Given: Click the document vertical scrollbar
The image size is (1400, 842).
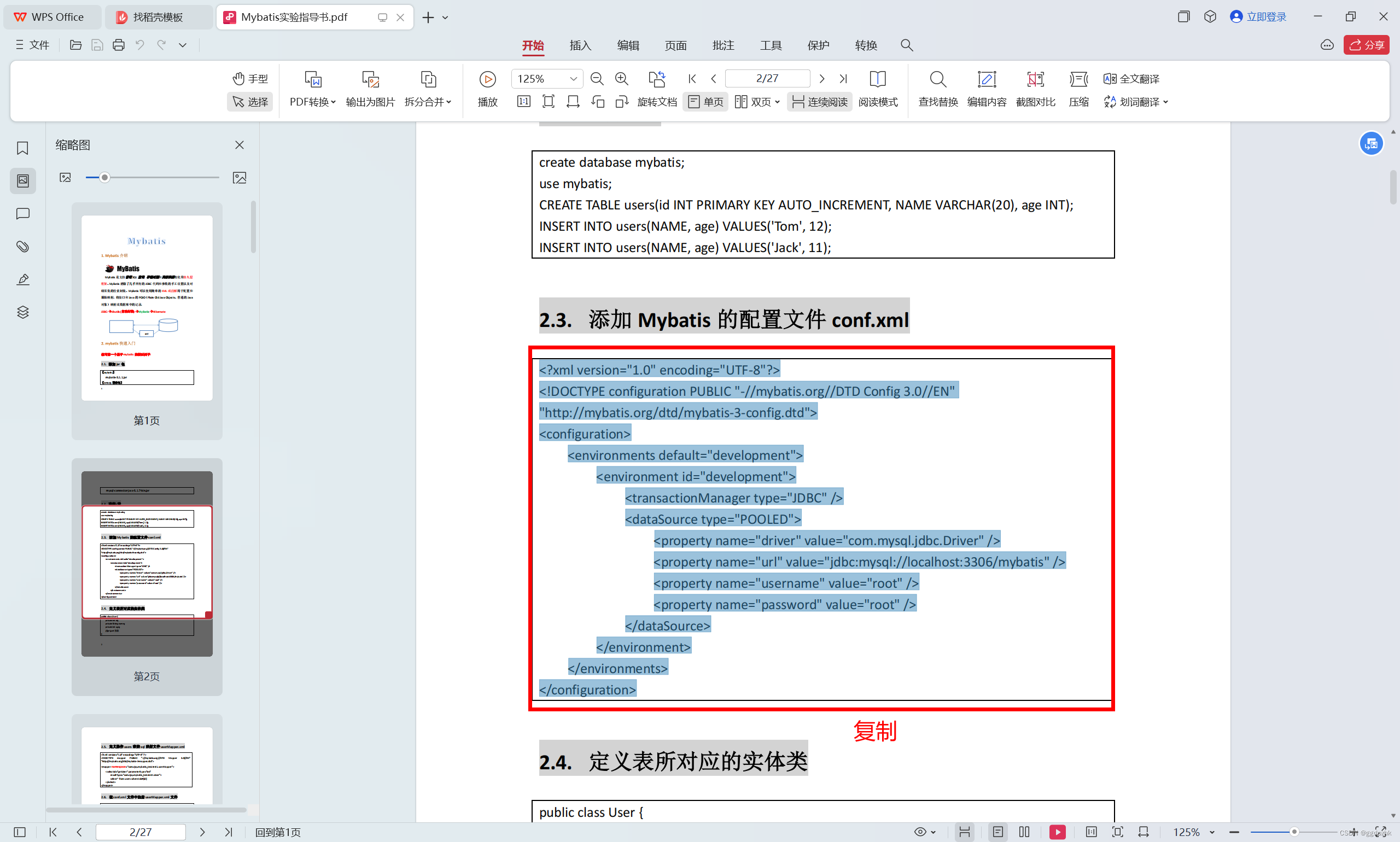Looking at the screenshot, I should click(1393, 186).
